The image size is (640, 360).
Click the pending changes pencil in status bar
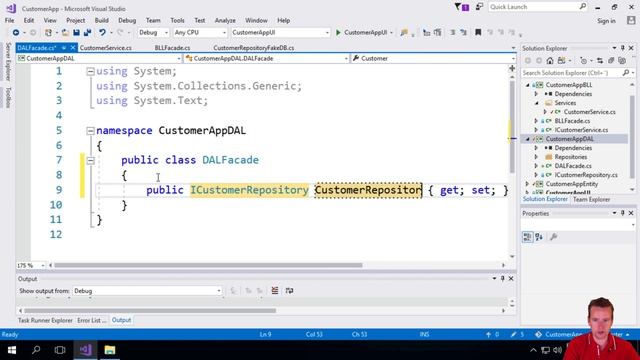513,334
